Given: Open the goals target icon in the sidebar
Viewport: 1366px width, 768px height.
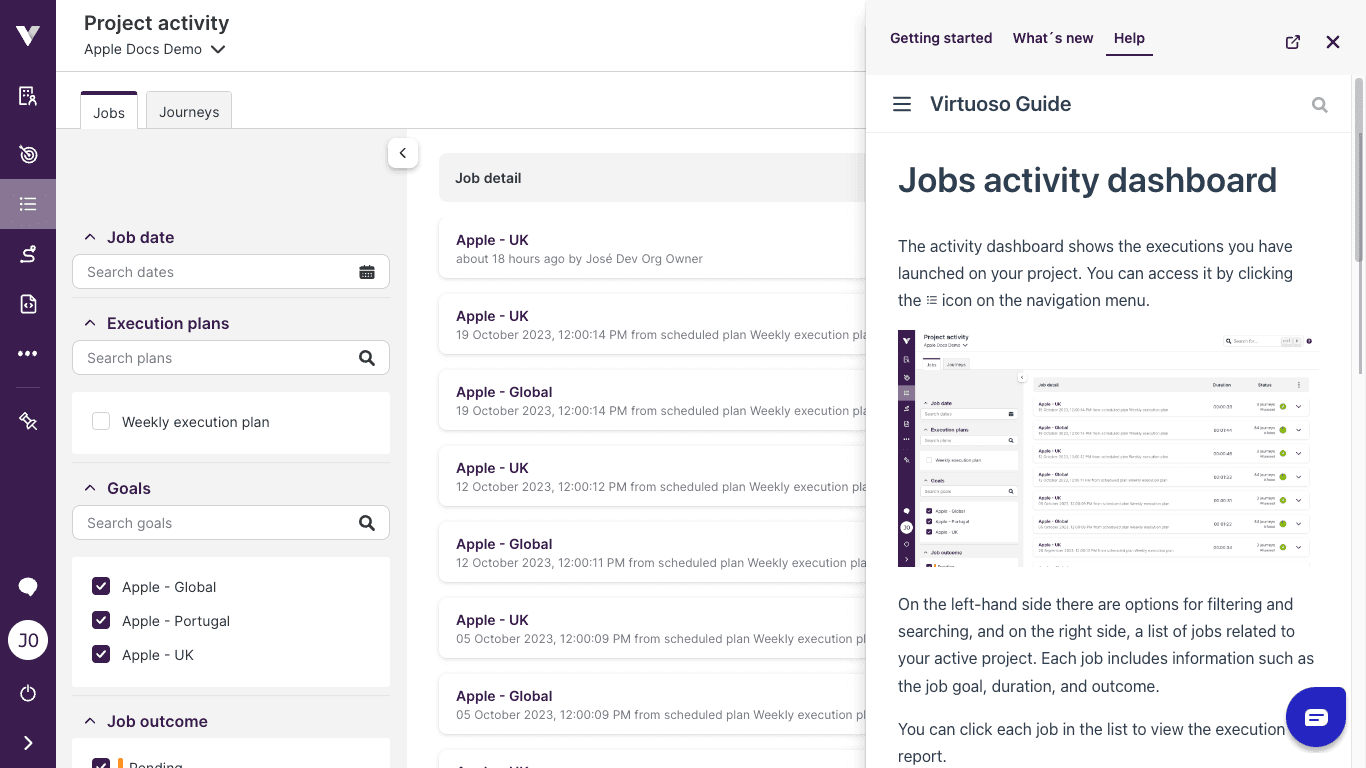Looking at the screenshot, I should (28, 154).
